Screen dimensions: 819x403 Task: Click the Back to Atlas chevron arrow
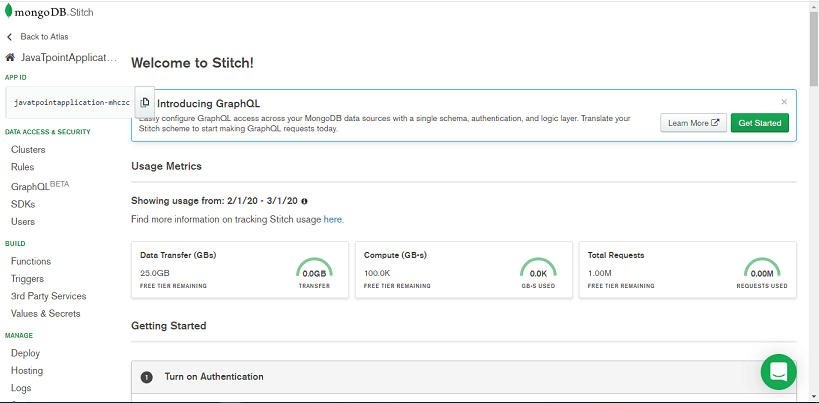click(9, 37)
